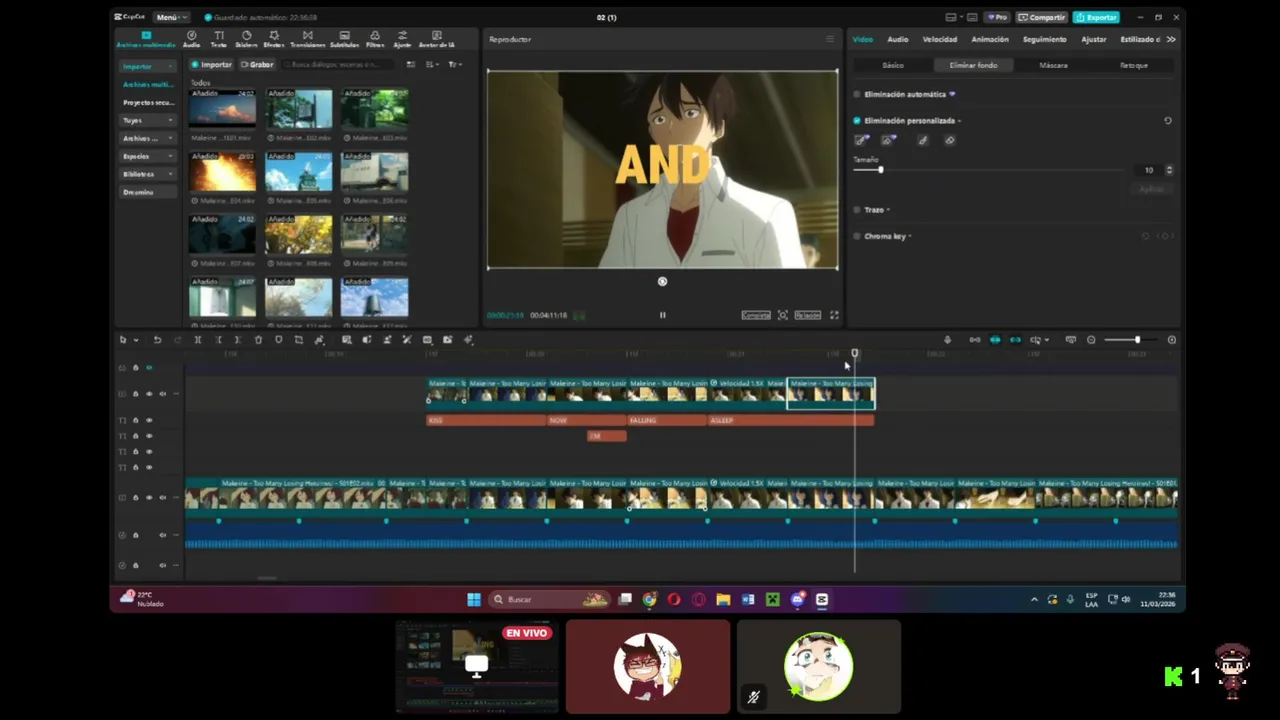This screenshot has width=1280, height=720.
Task: Open the Efectos tab
Action: click(x=274, y=39)
